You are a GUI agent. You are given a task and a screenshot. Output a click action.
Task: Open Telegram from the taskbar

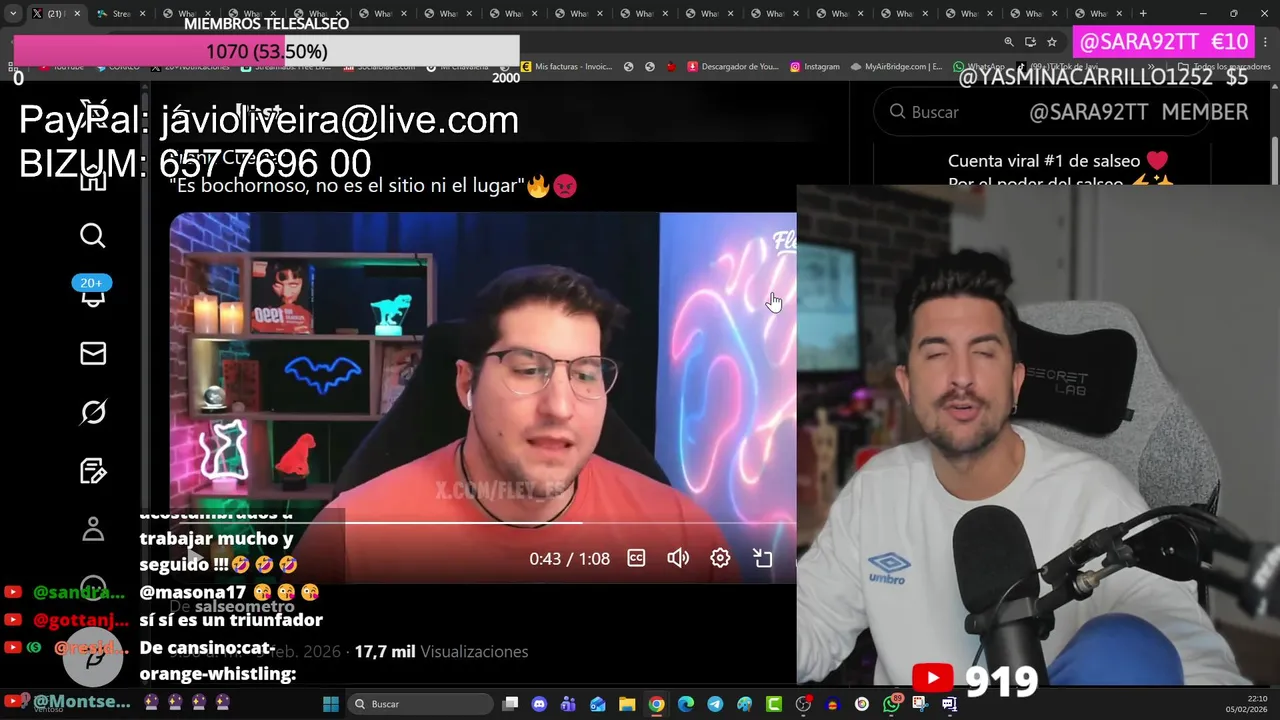[715, 704]
